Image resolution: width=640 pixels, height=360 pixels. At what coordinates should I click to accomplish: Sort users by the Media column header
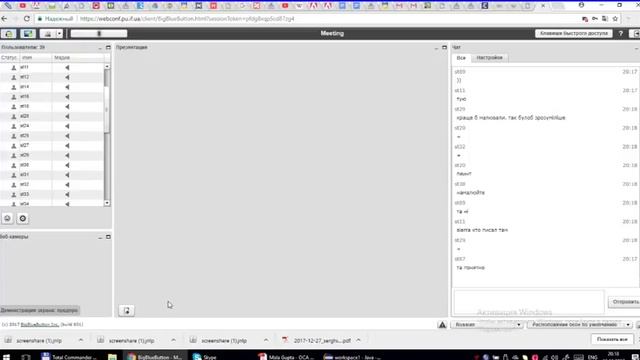tap(78, 58)
